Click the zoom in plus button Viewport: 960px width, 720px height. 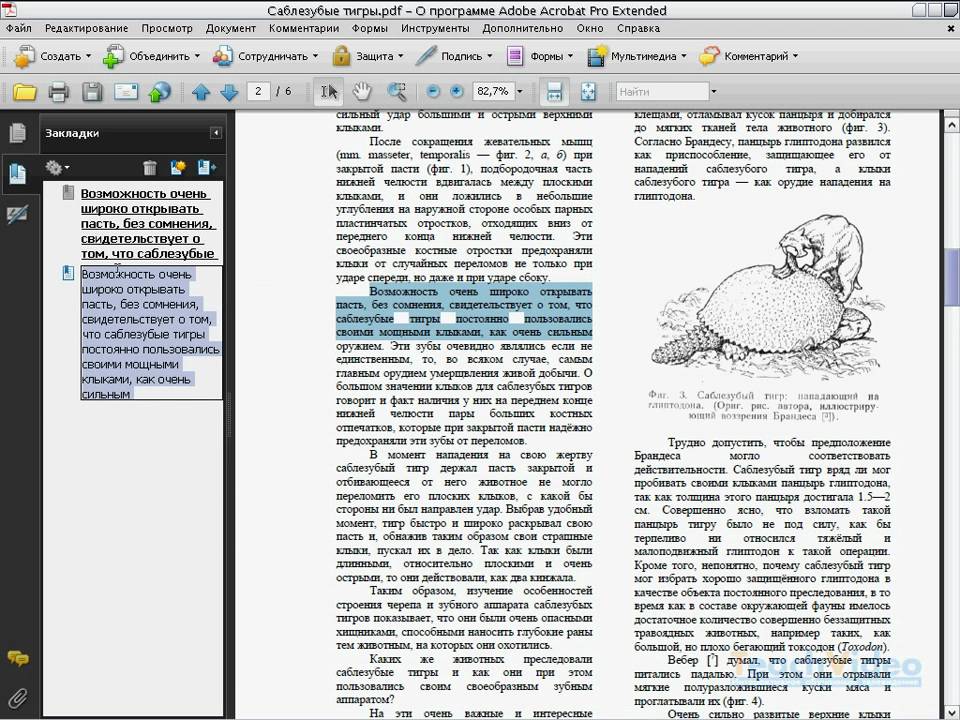(x=456, y=91)
